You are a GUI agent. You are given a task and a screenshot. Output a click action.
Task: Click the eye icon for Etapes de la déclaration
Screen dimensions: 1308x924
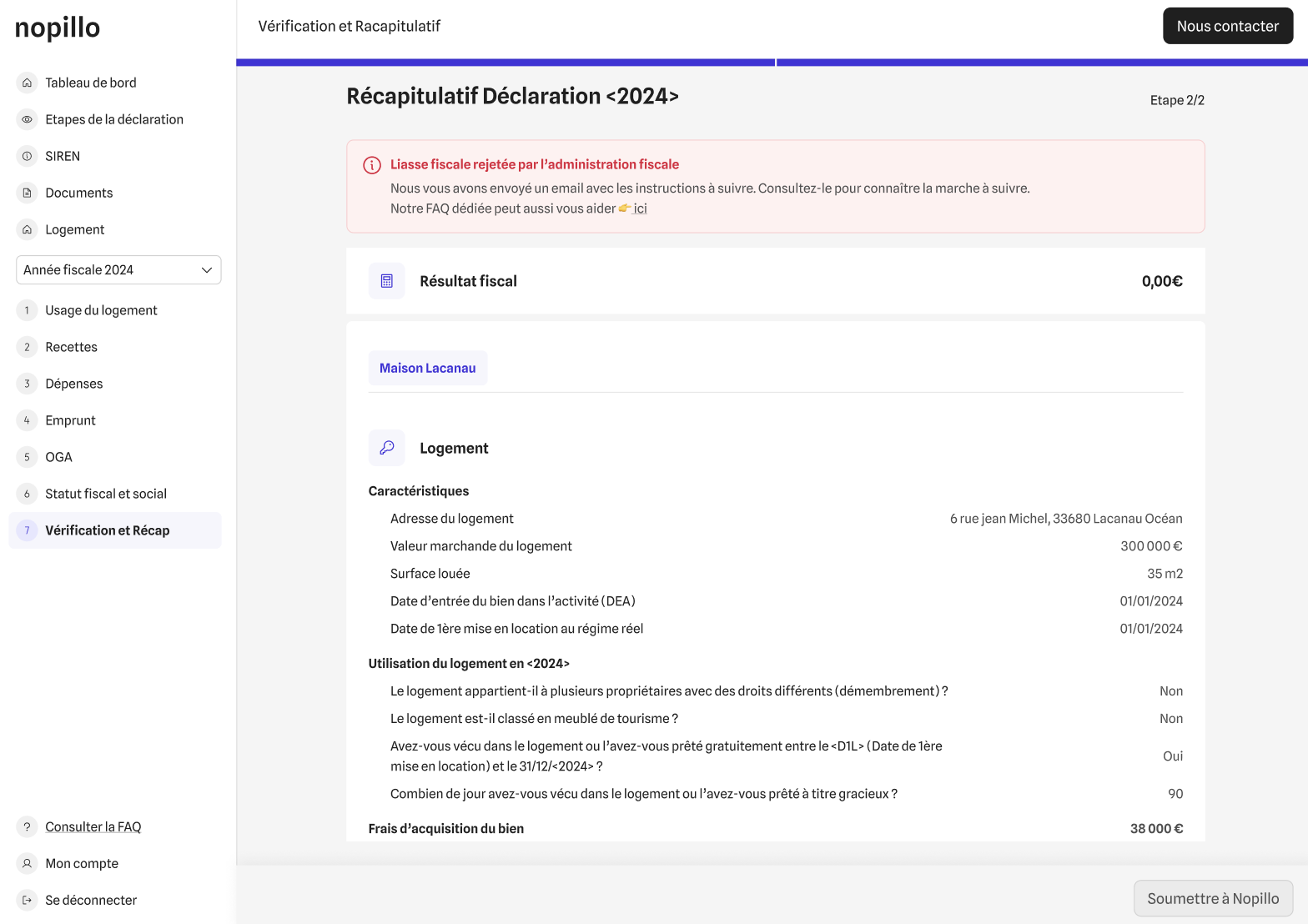coord(27,119)
